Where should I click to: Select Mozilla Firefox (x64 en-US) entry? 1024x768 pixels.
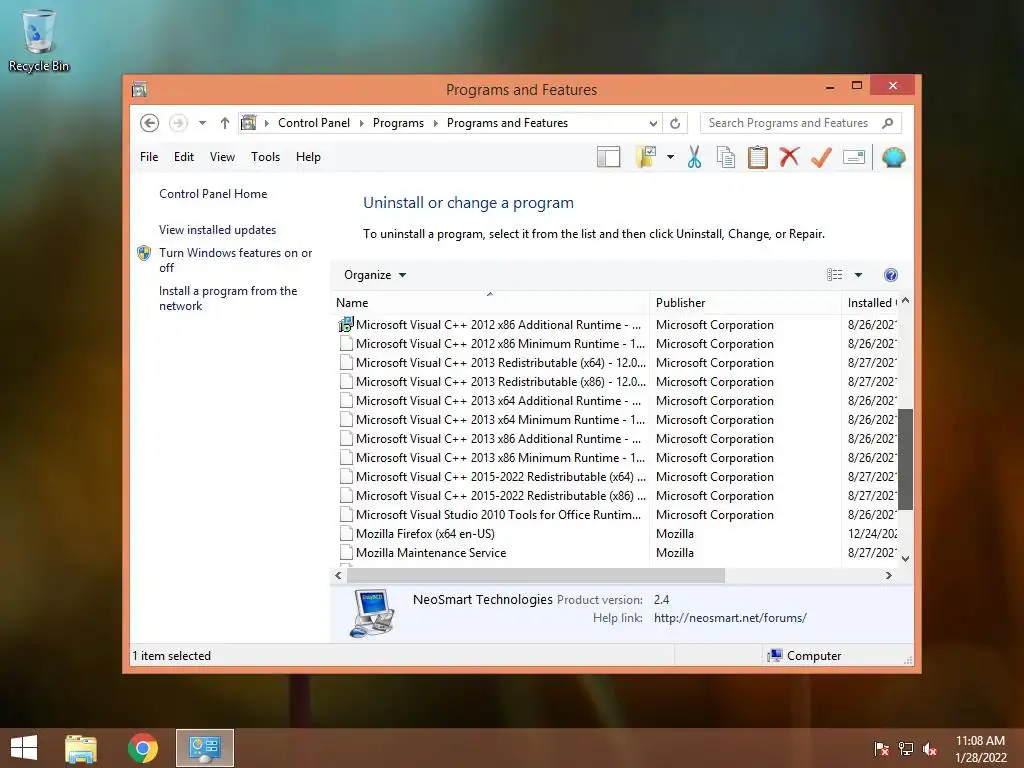tap(490, 534)
